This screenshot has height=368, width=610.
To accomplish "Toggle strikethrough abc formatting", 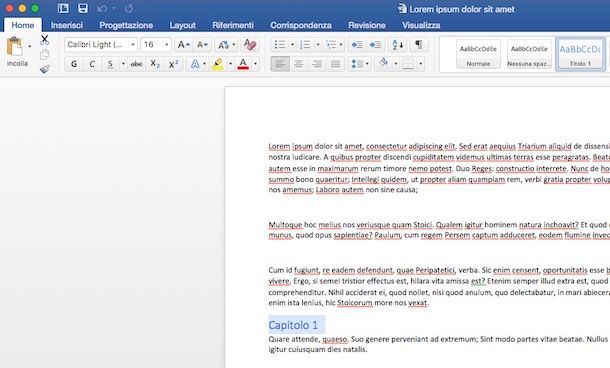I will 136,64.
